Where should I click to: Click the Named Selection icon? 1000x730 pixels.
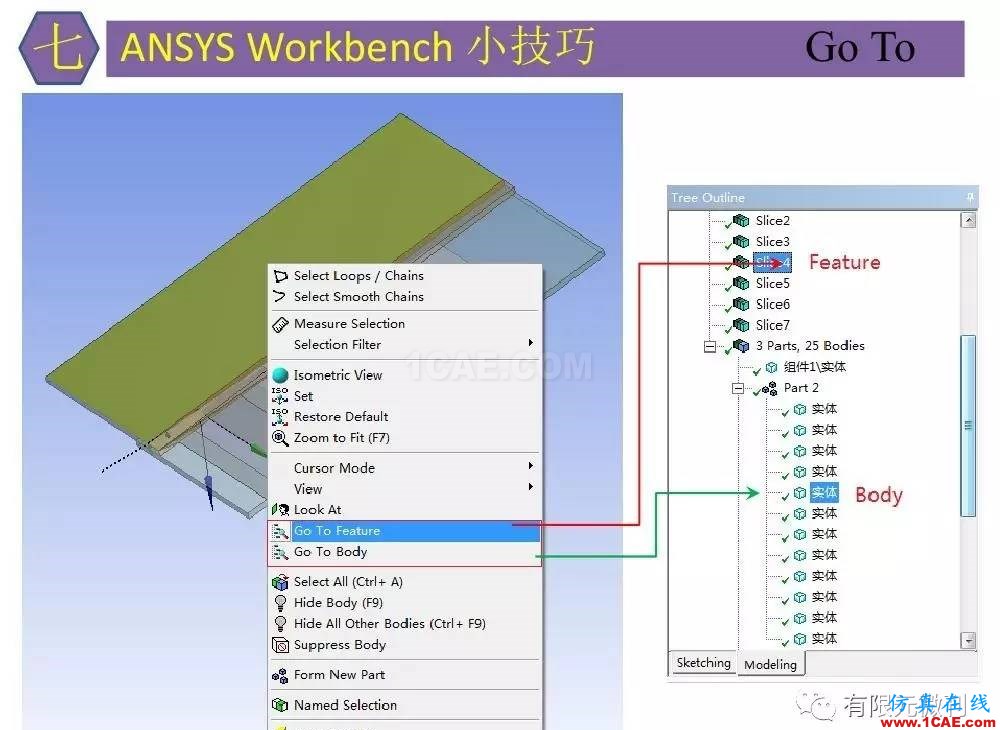[280, 705]
